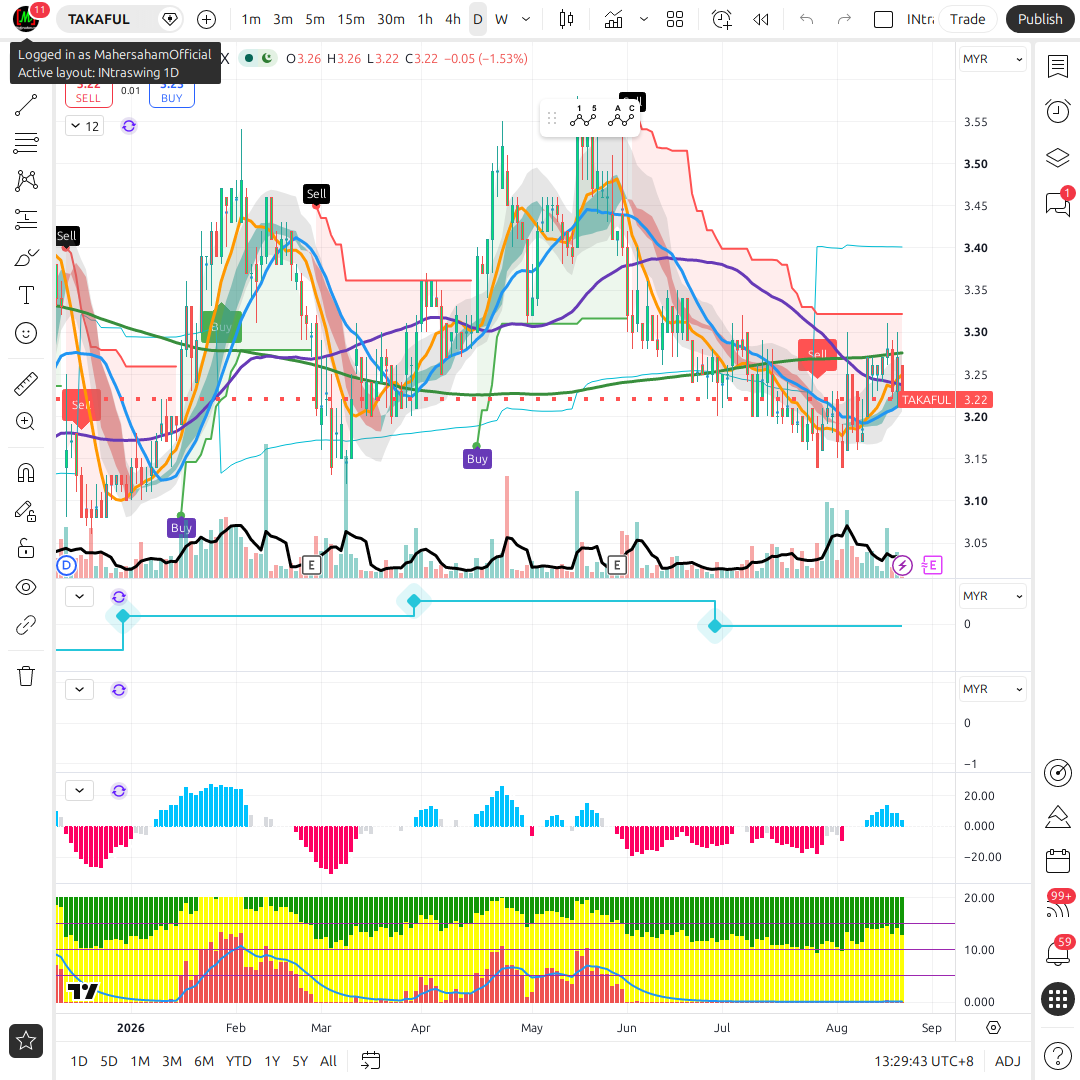
Task: Select the Text annotation tool
Action: click(x=25, y=295)
